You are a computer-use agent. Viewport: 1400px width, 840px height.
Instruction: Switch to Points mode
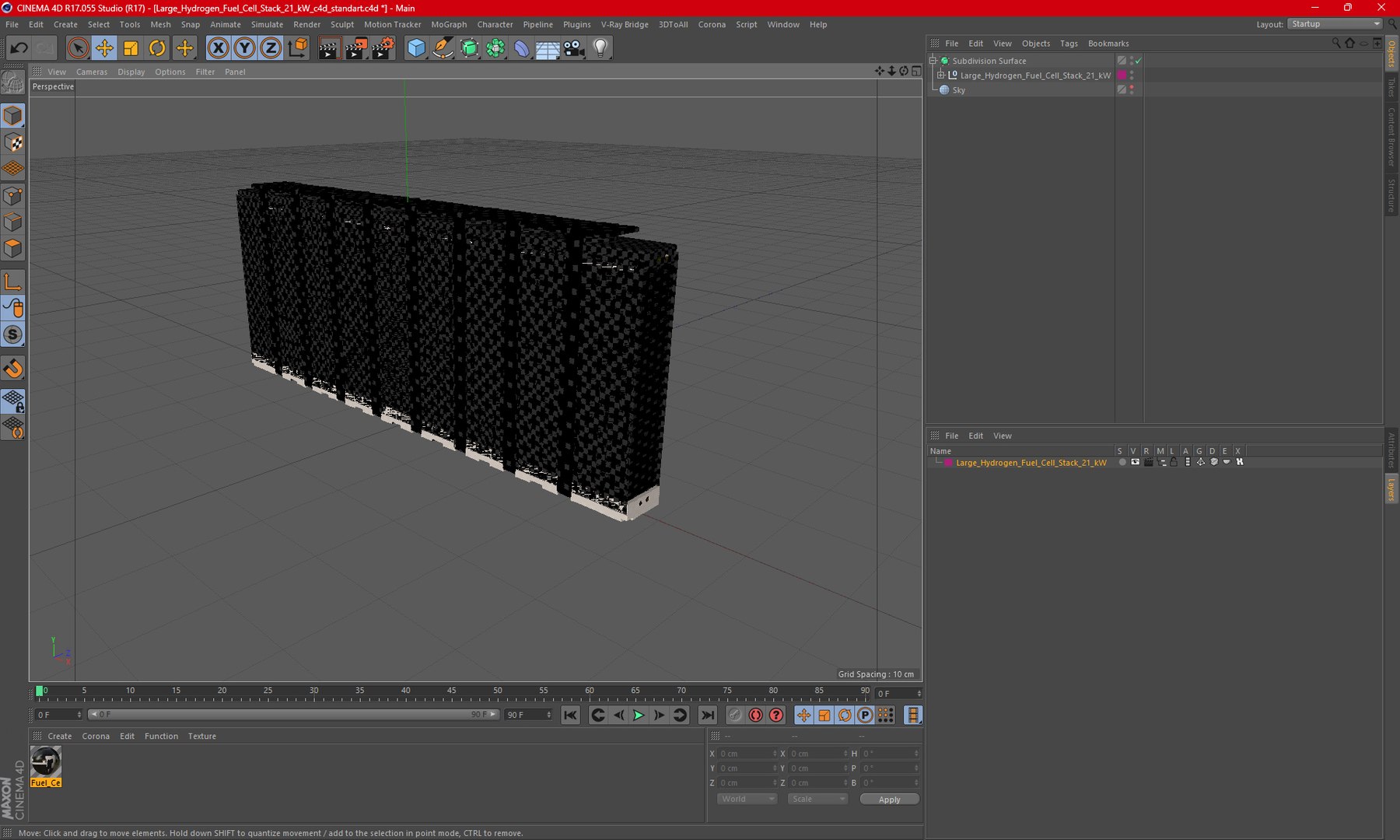point(13,195)
